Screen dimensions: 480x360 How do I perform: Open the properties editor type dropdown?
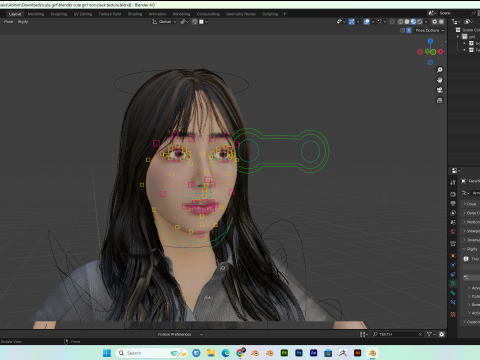(456, 171)
